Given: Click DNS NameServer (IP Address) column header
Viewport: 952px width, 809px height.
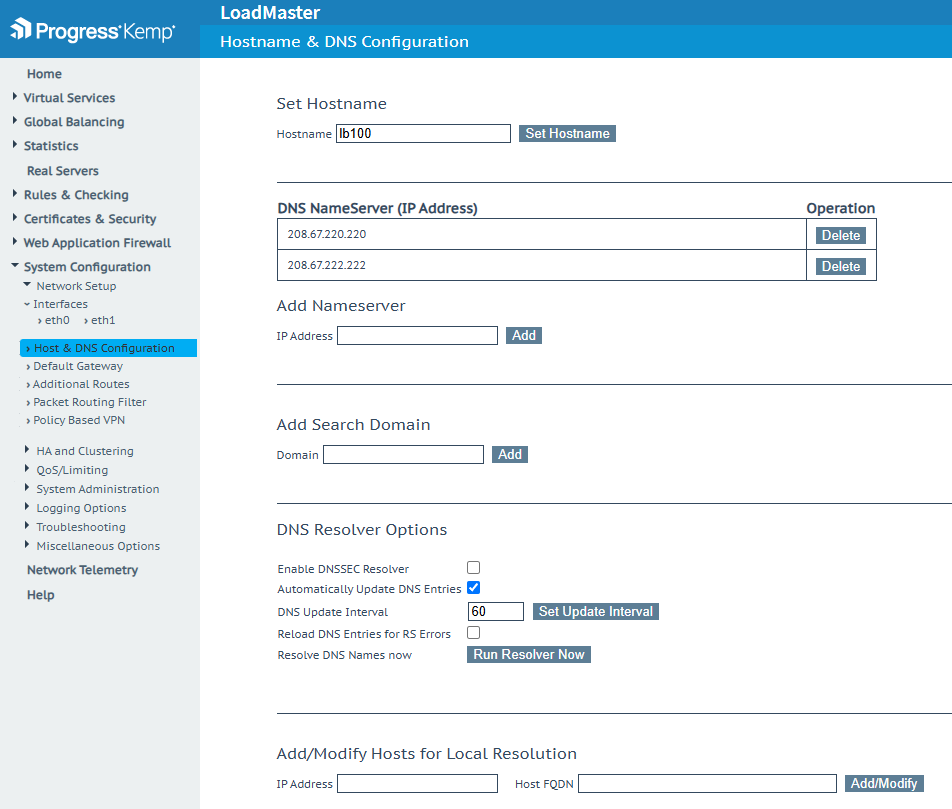Looking at the screenshot, I should 378,208.
